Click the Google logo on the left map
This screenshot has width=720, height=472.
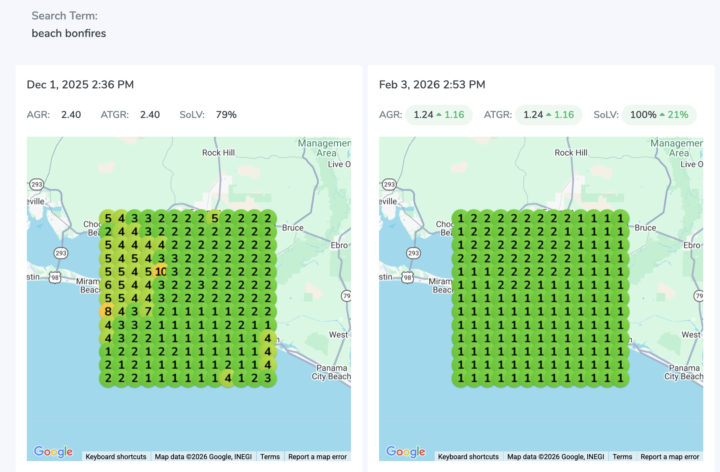[x=53, y=451]
